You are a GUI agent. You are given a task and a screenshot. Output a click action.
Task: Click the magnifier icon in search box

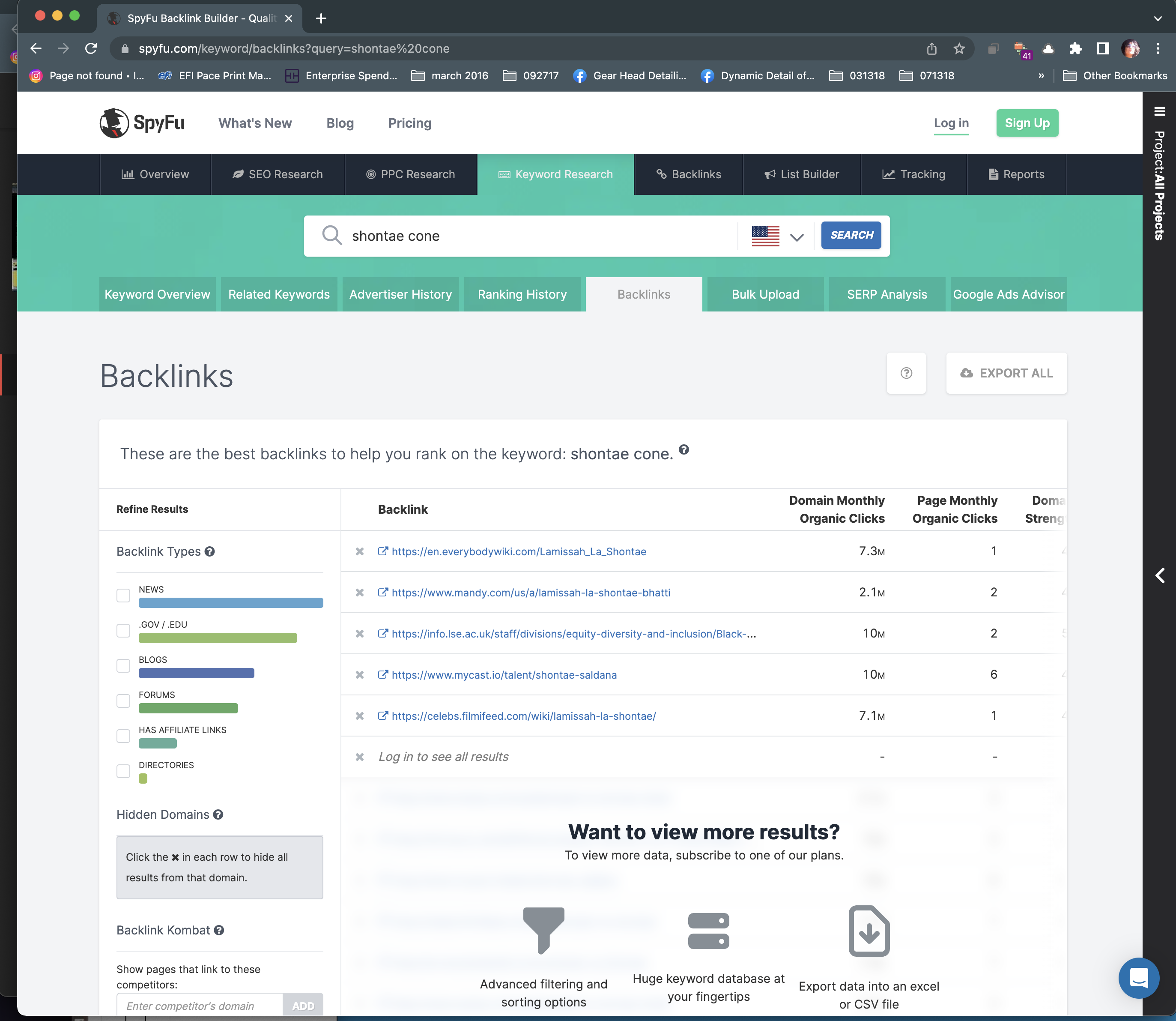pos(331,235)
